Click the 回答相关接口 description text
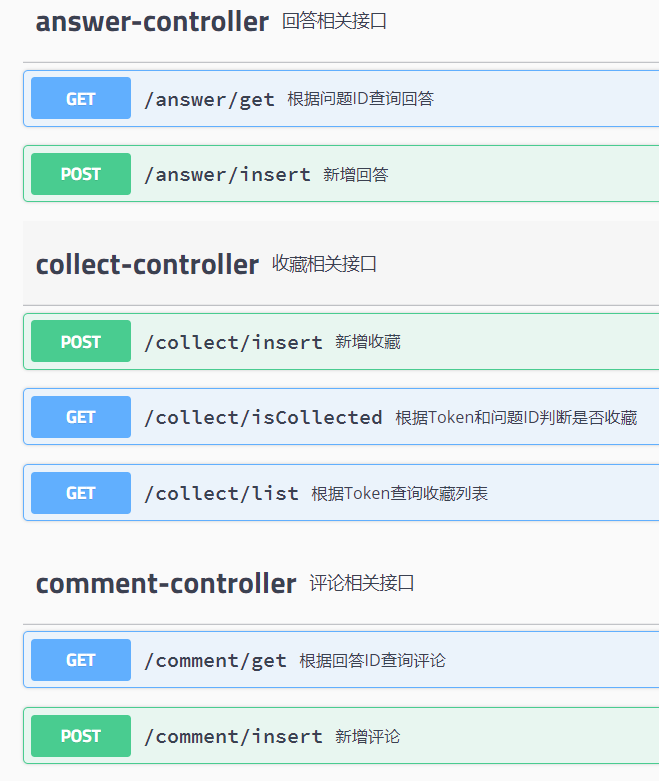Screen dimensions: 659x781 pyautogui.click(x=334, y=21)
